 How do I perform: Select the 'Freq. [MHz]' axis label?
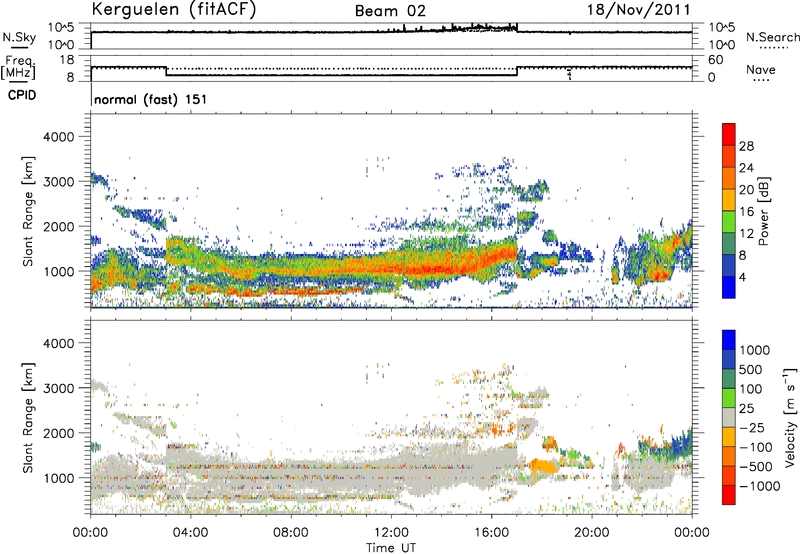[x=18, y=68]
